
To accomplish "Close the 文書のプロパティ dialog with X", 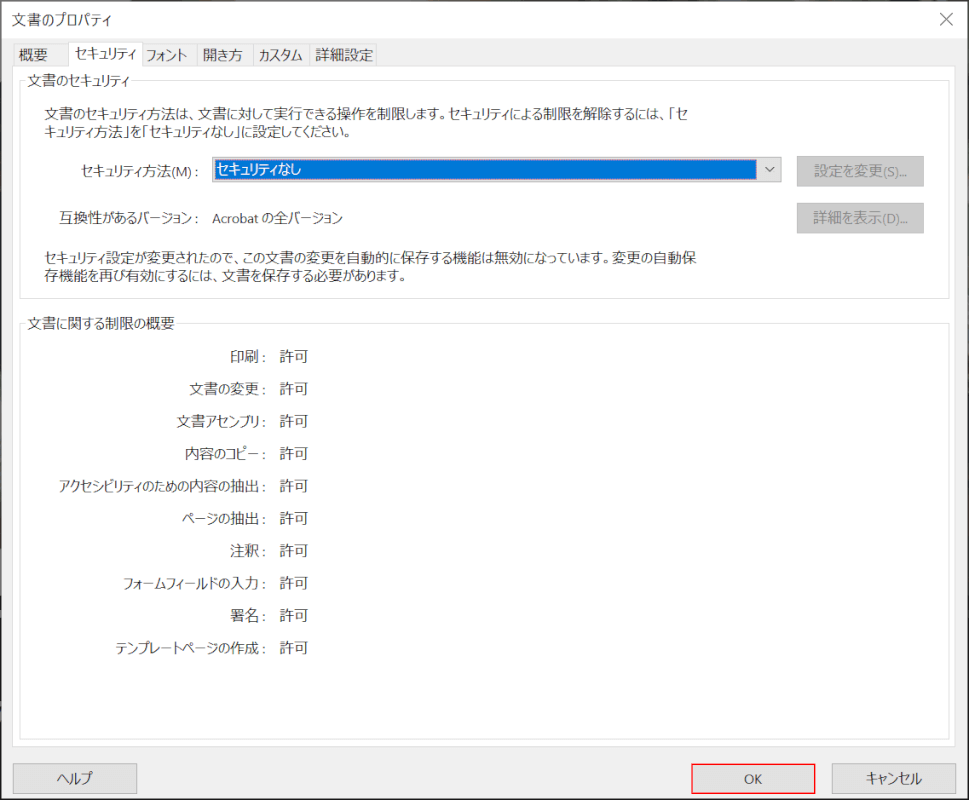I will click(x=946, y=19).
